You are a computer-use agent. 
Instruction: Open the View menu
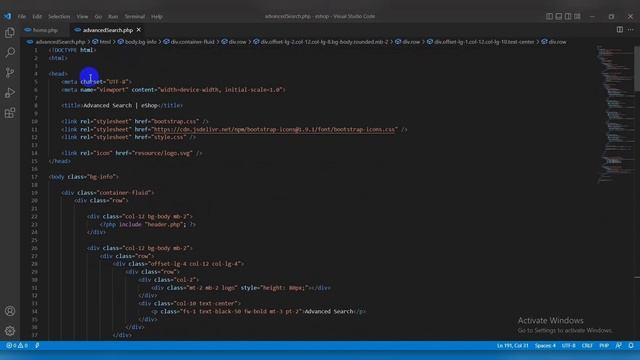[x=82, y=17]
